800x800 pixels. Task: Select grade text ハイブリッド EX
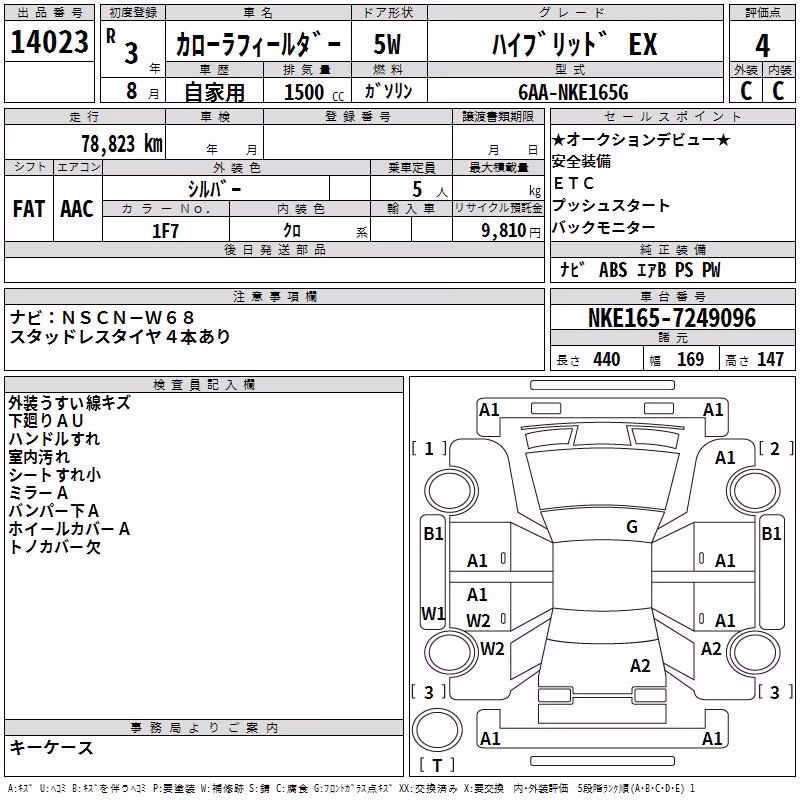[574, 44]
